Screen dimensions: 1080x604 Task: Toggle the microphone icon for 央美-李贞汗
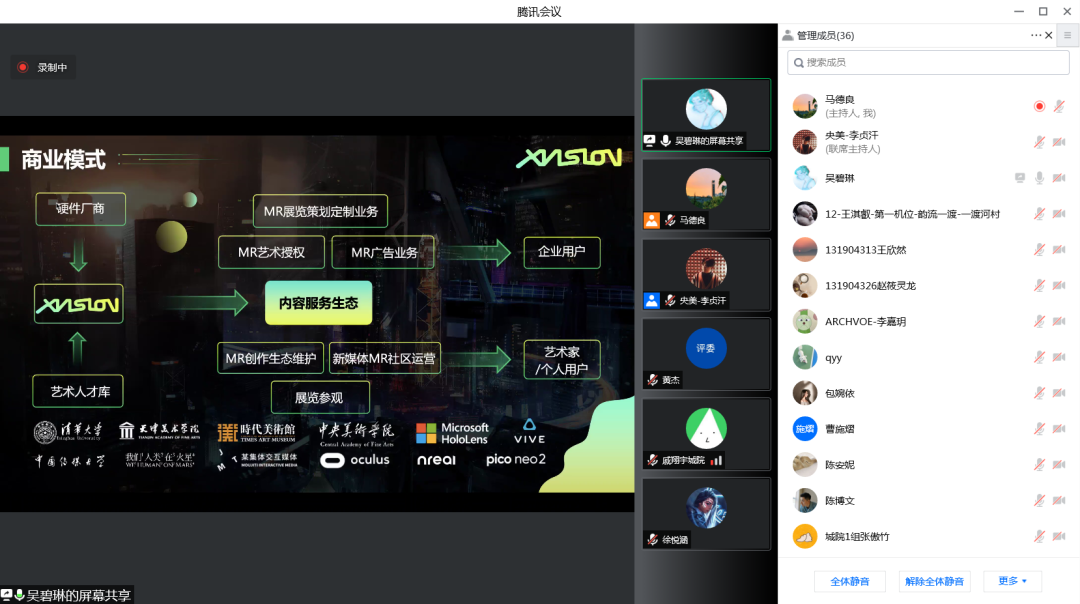tap(1039, 142)
